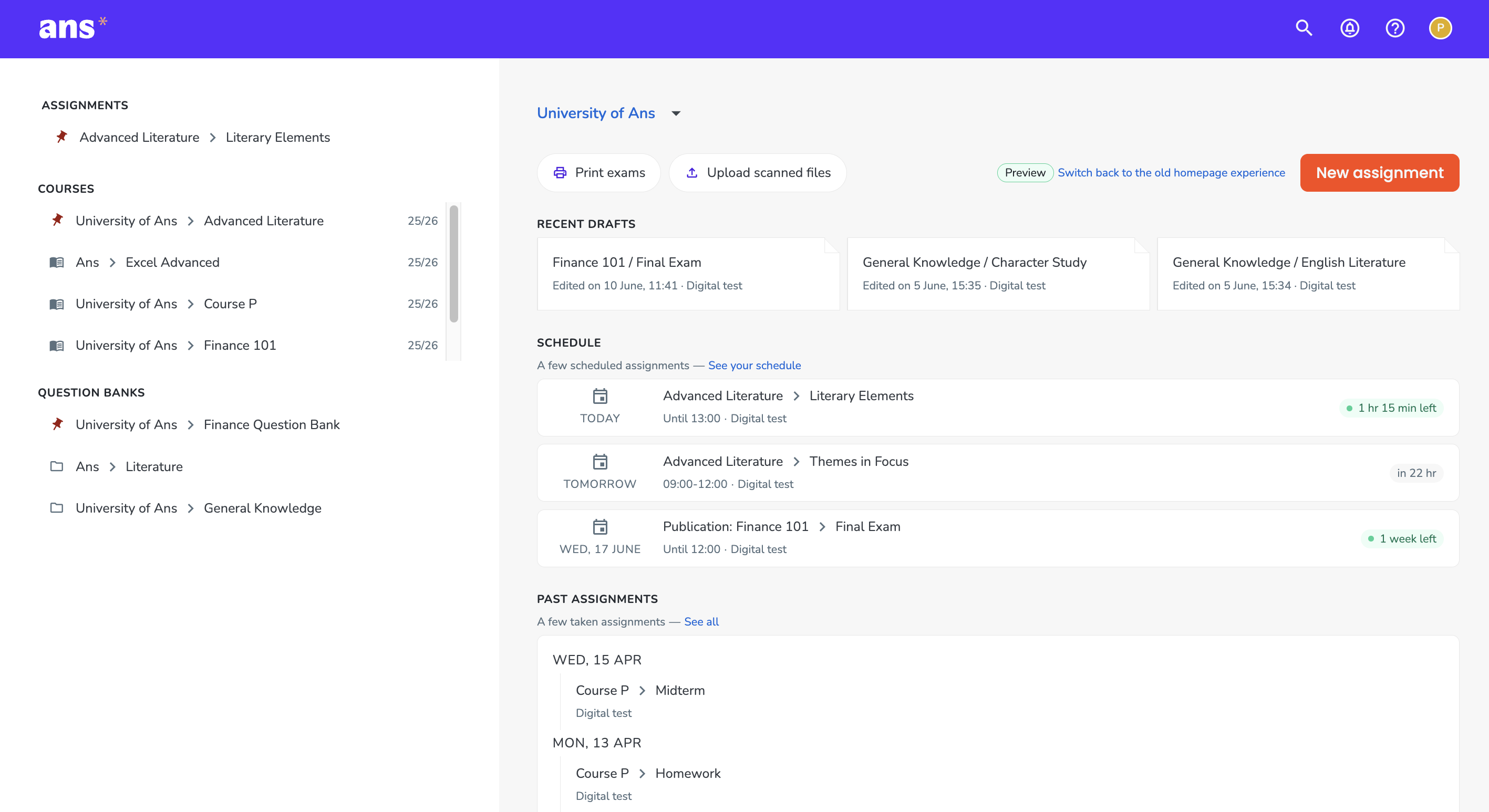
Task: Open Course P in courses list
Action: point(230,304)
